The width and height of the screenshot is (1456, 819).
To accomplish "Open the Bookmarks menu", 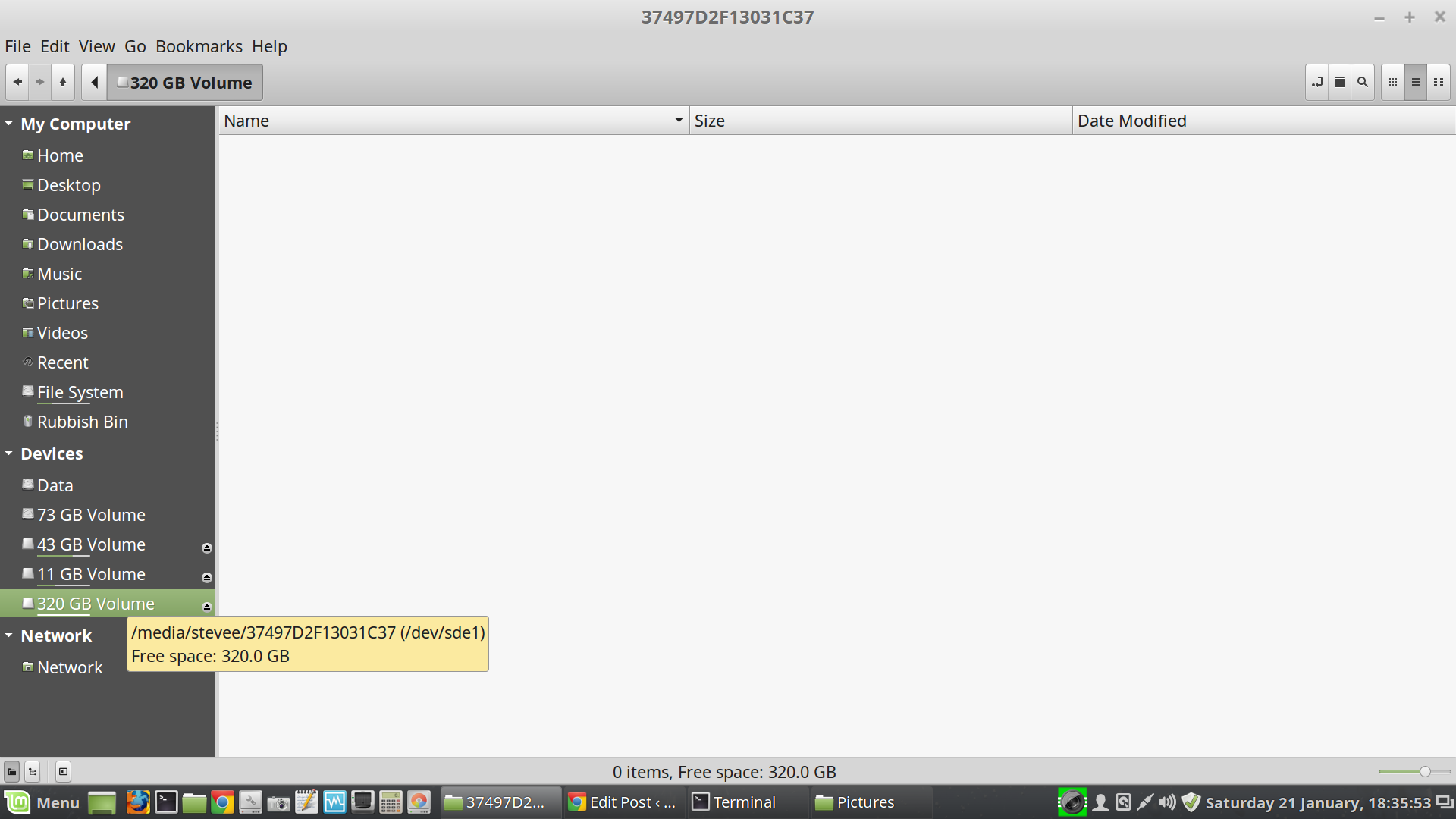I will click(199, 46).
